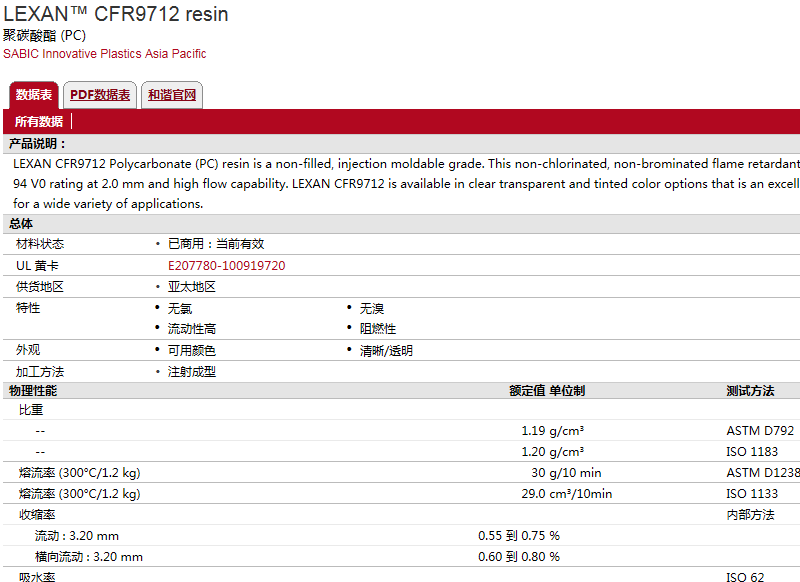Click the 亚太地区 value
The image size is (800, 582).
coord(192,287)
